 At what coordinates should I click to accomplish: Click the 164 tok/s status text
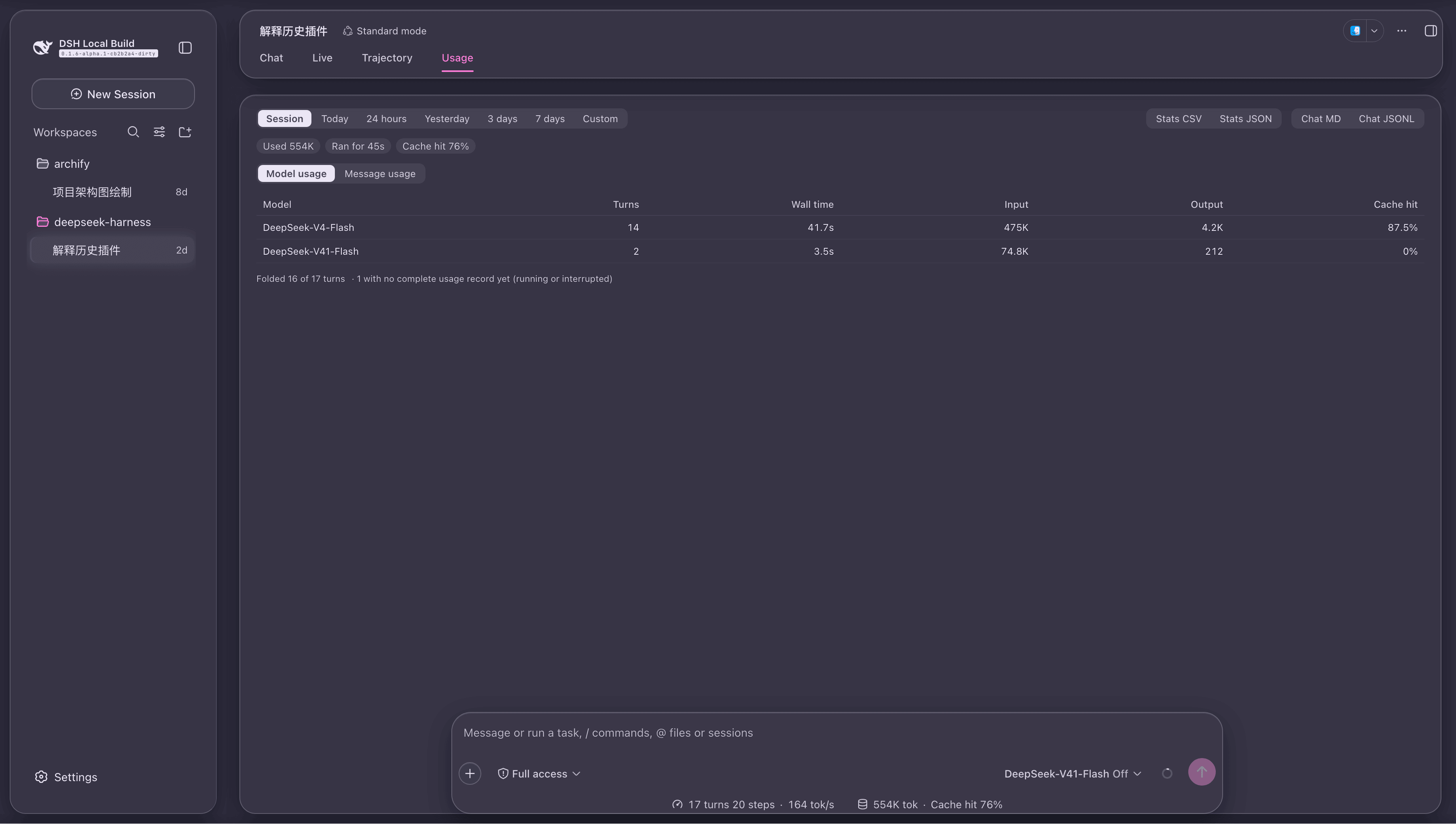(x=811, y=804)
